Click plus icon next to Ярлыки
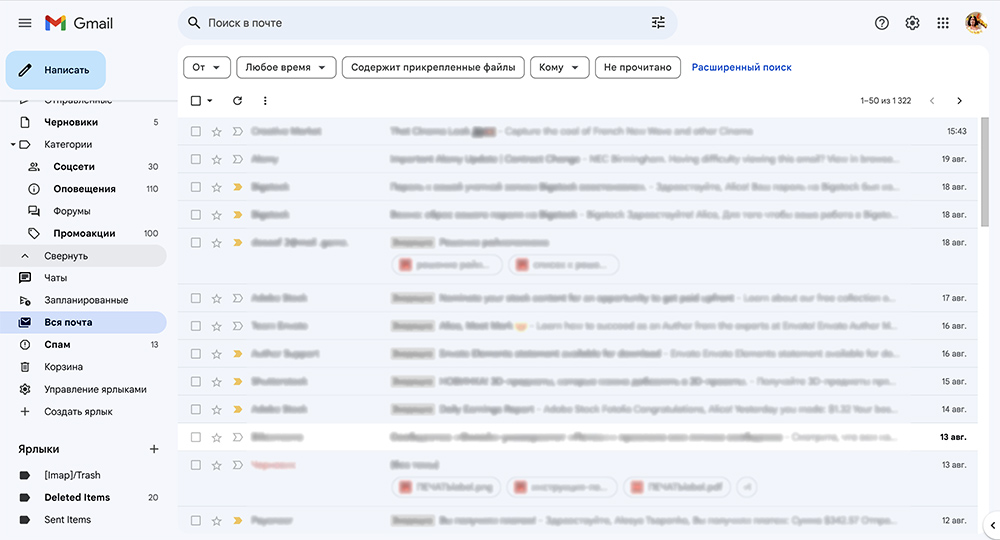The width and height of the screenshot is (1000, 540). click(154, 450)
